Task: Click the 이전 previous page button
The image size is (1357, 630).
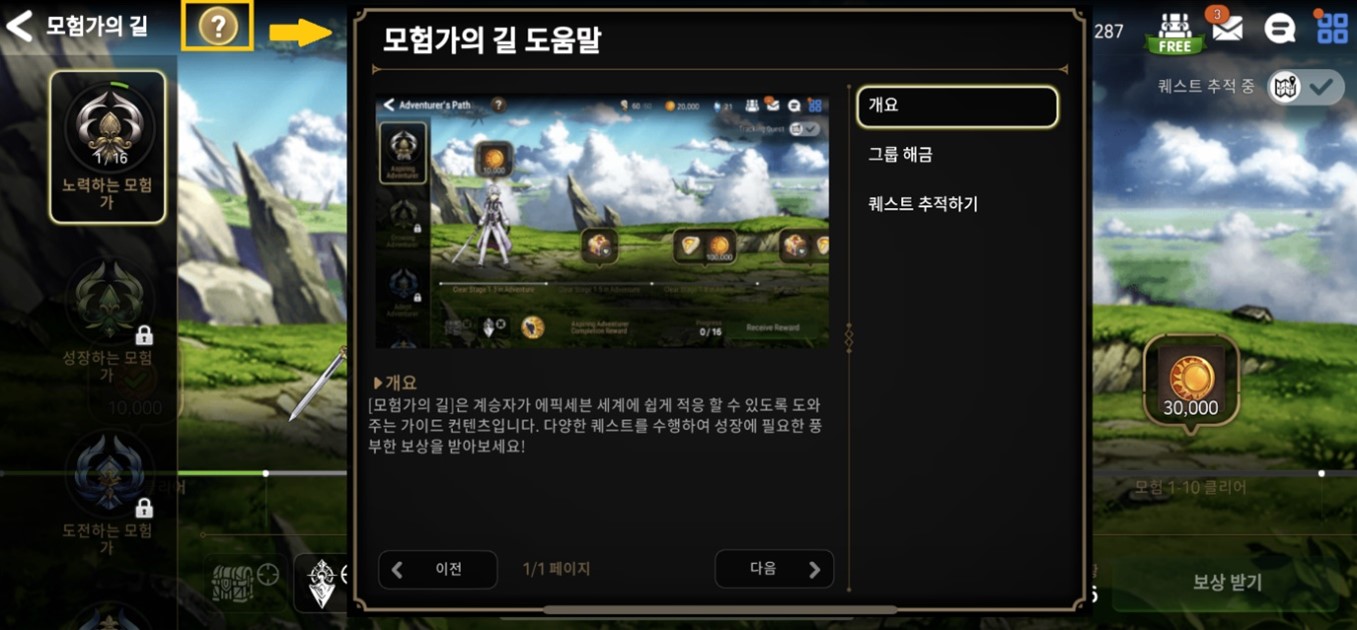Action: click(x=437, y=569)
